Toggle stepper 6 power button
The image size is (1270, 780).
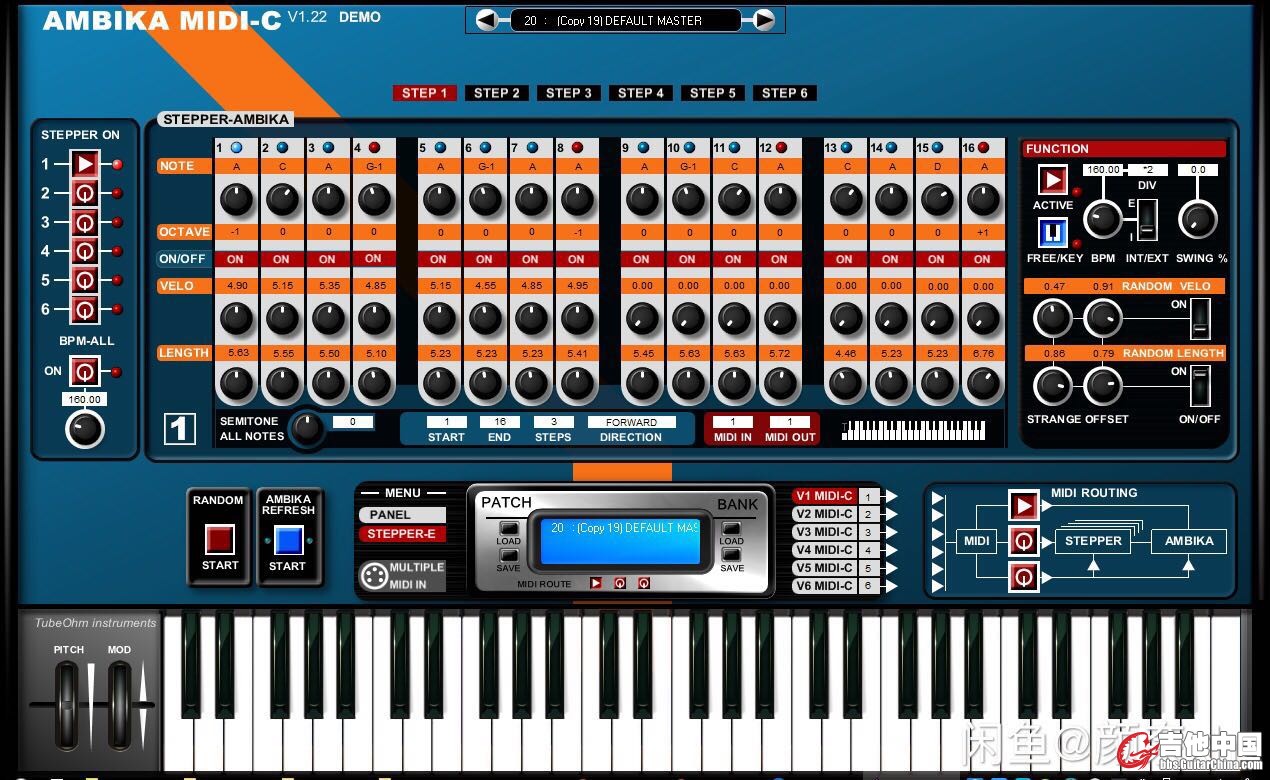click(85, 309)
